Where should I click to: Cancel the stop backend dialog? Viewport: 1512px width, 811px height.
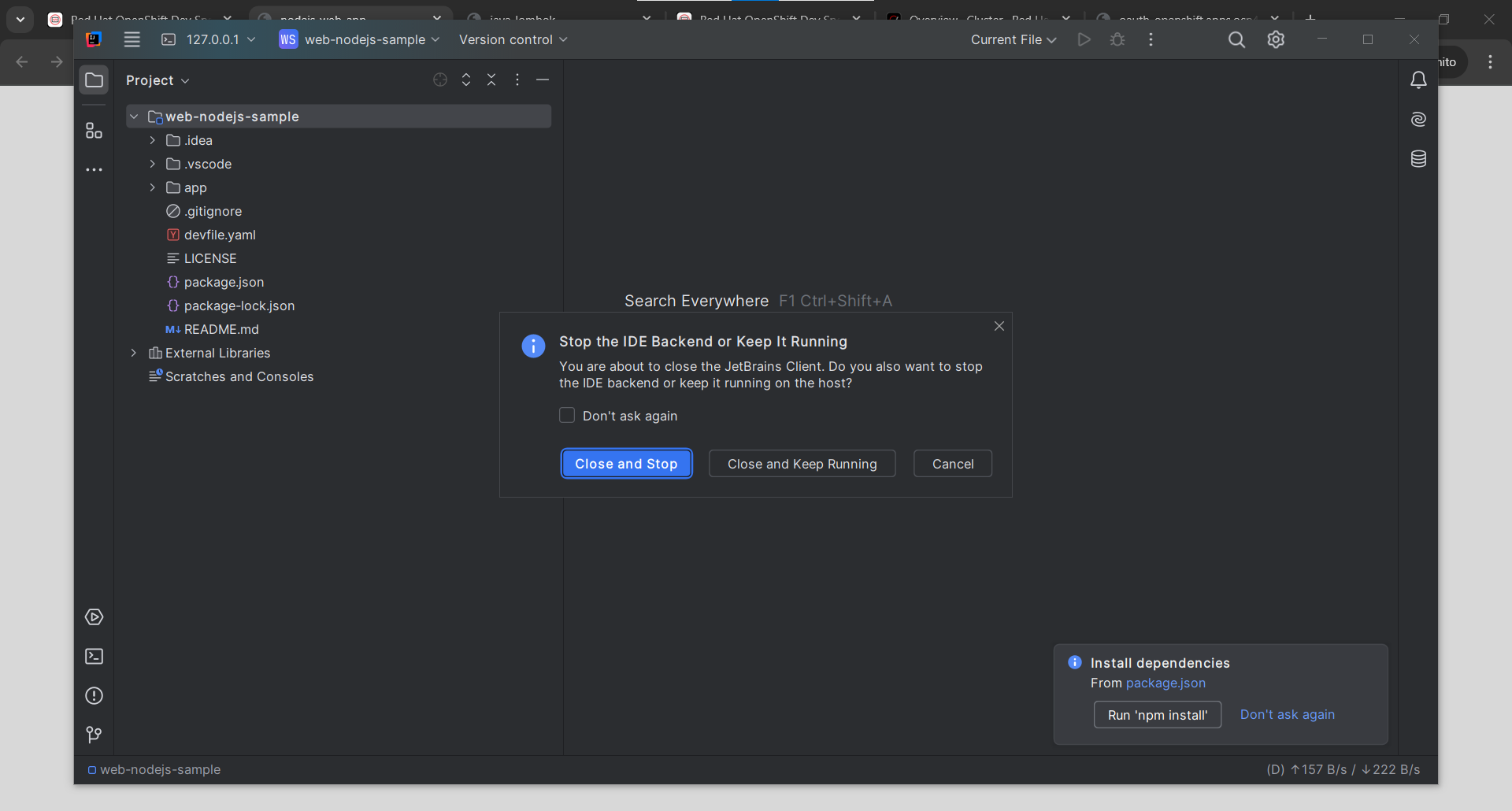click(x=953, y=464)
